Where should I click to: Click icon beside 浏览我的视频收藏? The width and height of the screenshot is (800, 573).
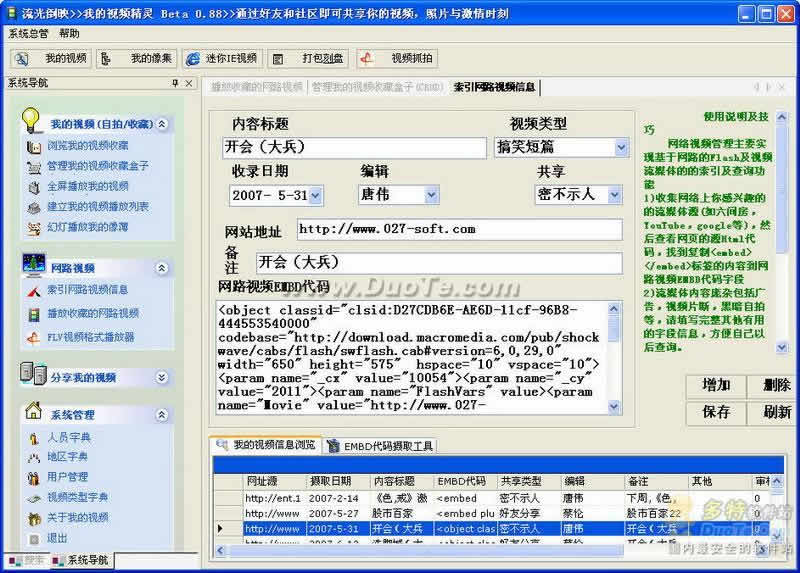coord(34,147)
